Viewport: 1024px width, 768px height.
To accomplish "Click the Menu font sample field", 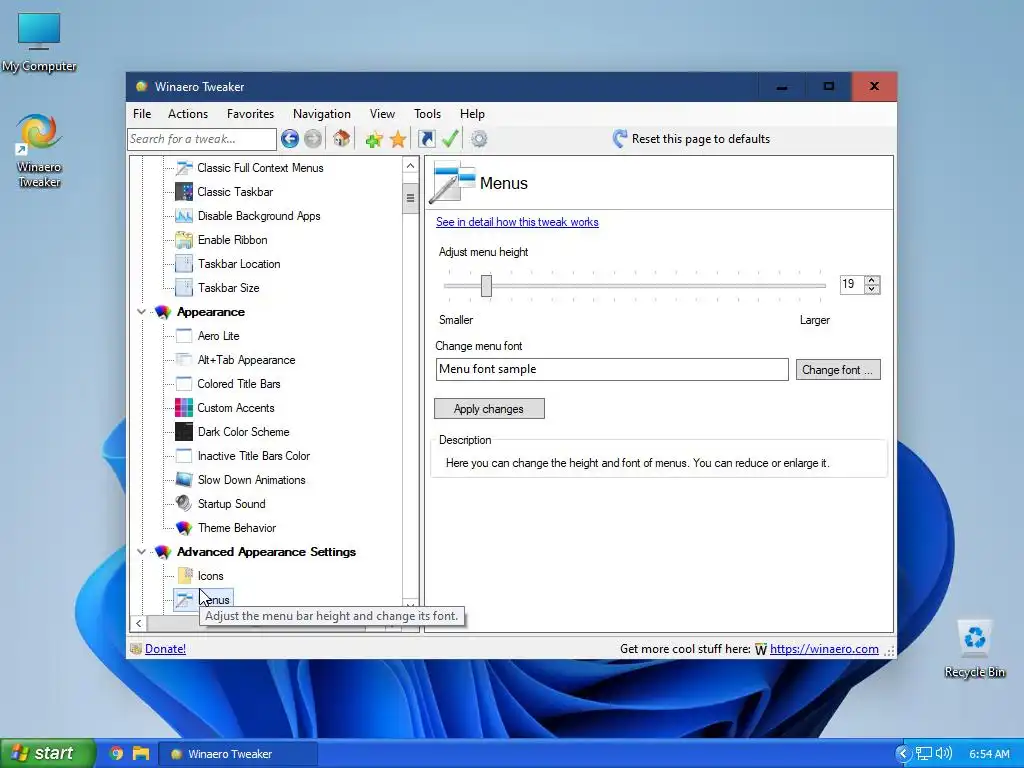I will click(x=612, y=369).
